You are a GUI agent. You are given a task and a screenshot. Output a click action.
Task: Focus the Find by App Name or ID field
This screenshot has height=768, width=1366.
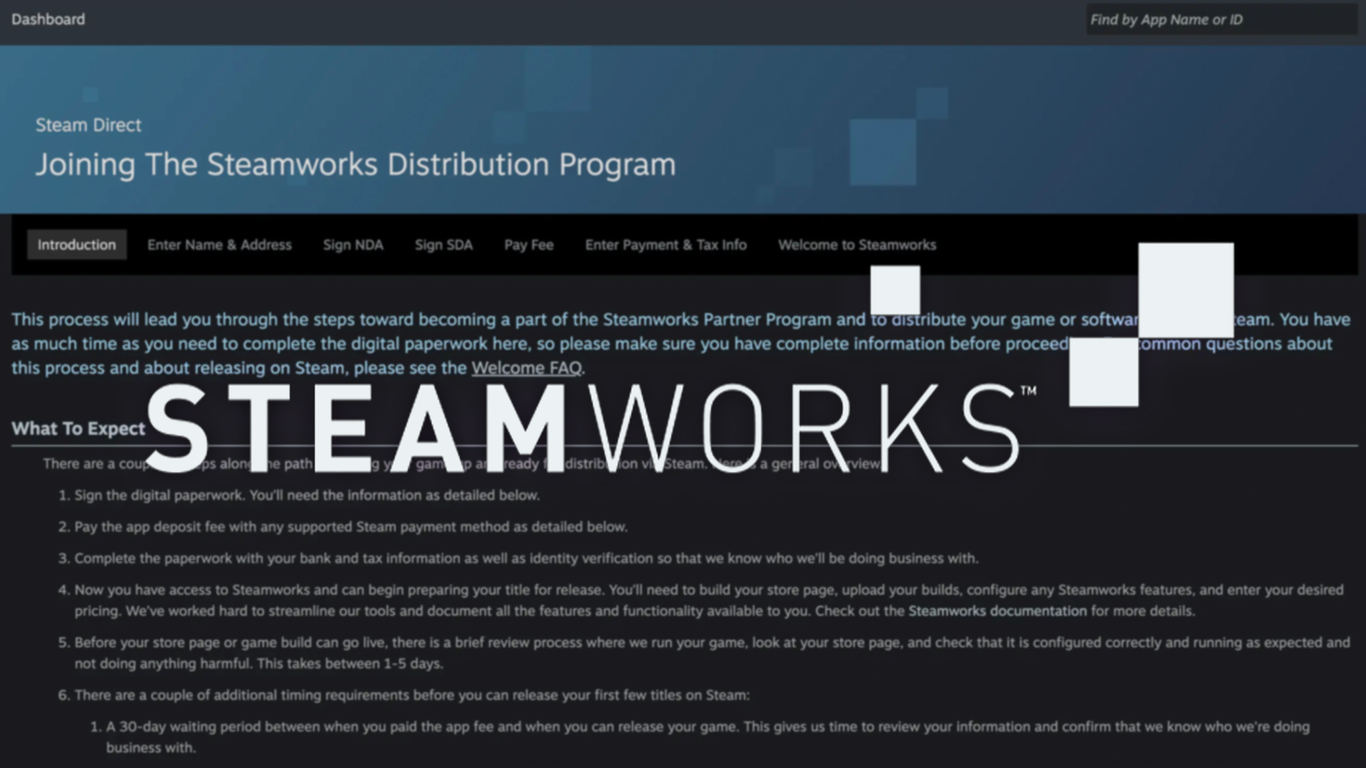tap(1220, 19)
